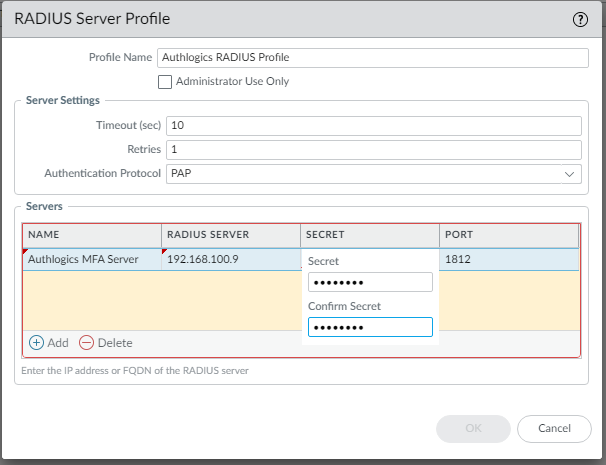Click the Profile Name input field
Viewport: 606px width, 465px height.
point(373,58)
